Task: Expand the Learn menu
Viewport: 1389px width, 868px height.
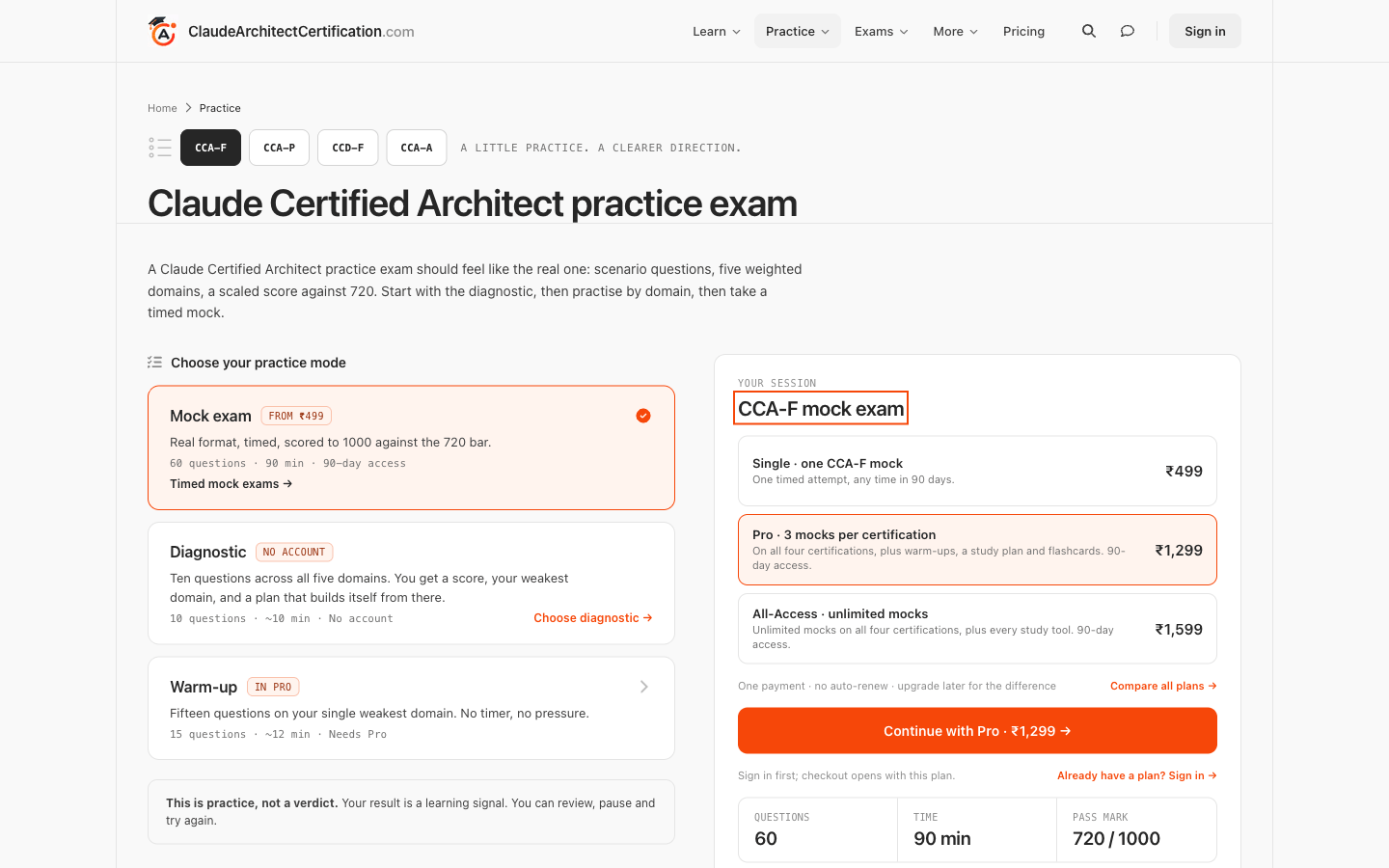Action: tap(717, 31)
